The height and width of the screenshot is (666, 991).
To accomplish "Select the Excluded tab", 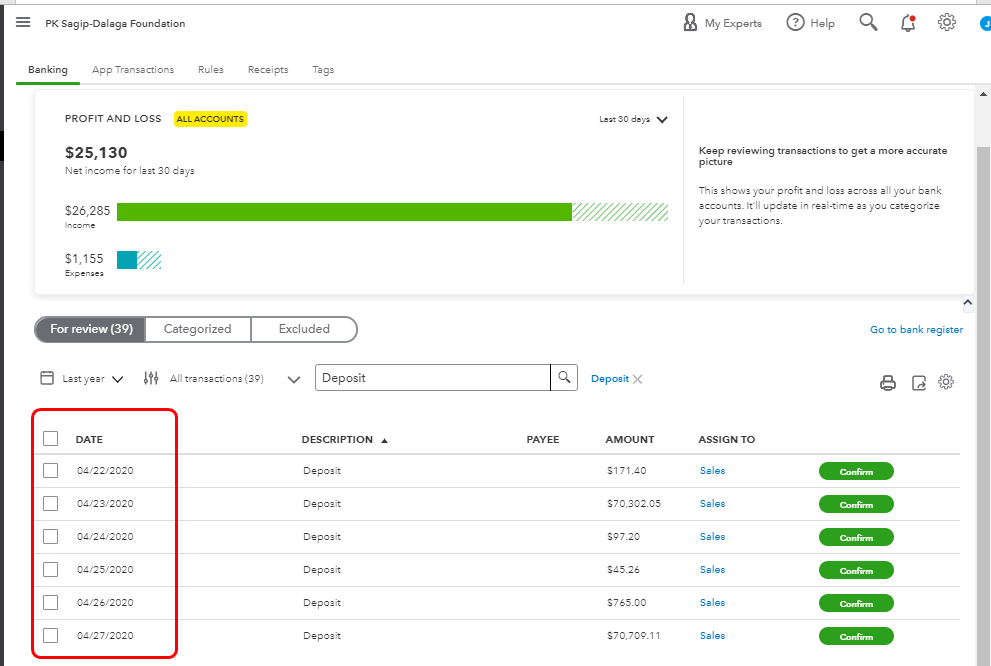I will pos(304,329).
